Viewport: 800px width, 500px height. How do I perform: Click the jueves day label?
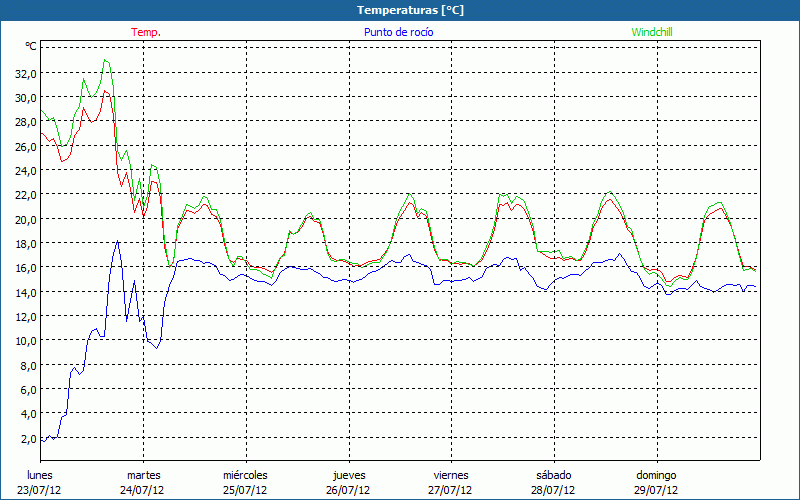tap(348, 474)
